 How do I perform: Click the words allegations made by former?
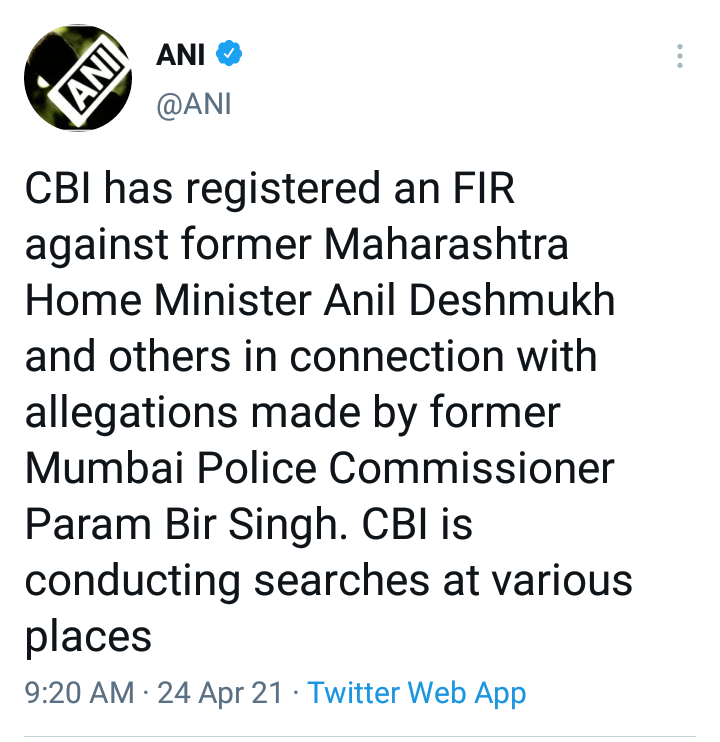tap(292, 413)
